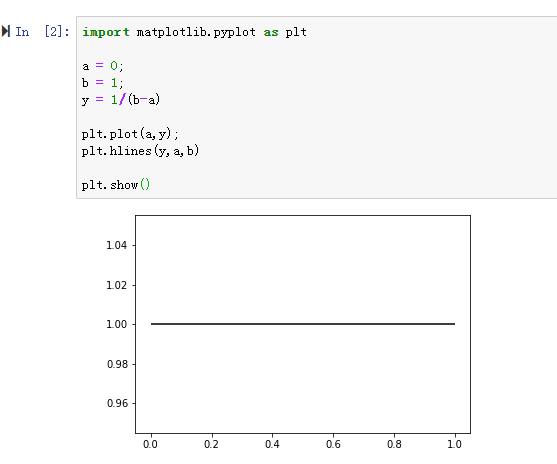Click the code line 'plt.show()'
Screen dimensions: 557x464
click(x=116, y=185)
